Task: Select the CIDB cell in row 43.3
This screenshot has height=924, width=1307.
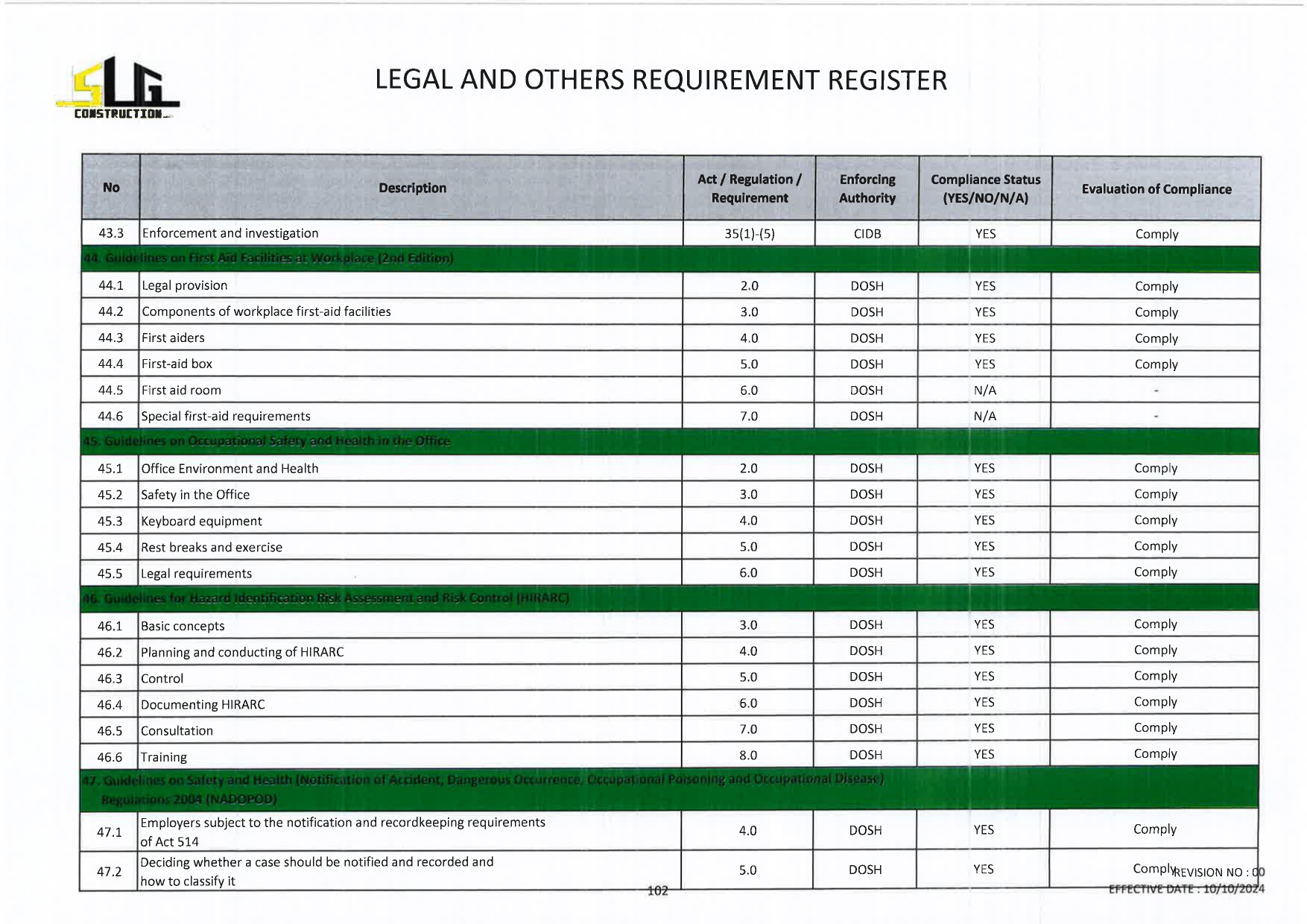Action: coord(867,234)
